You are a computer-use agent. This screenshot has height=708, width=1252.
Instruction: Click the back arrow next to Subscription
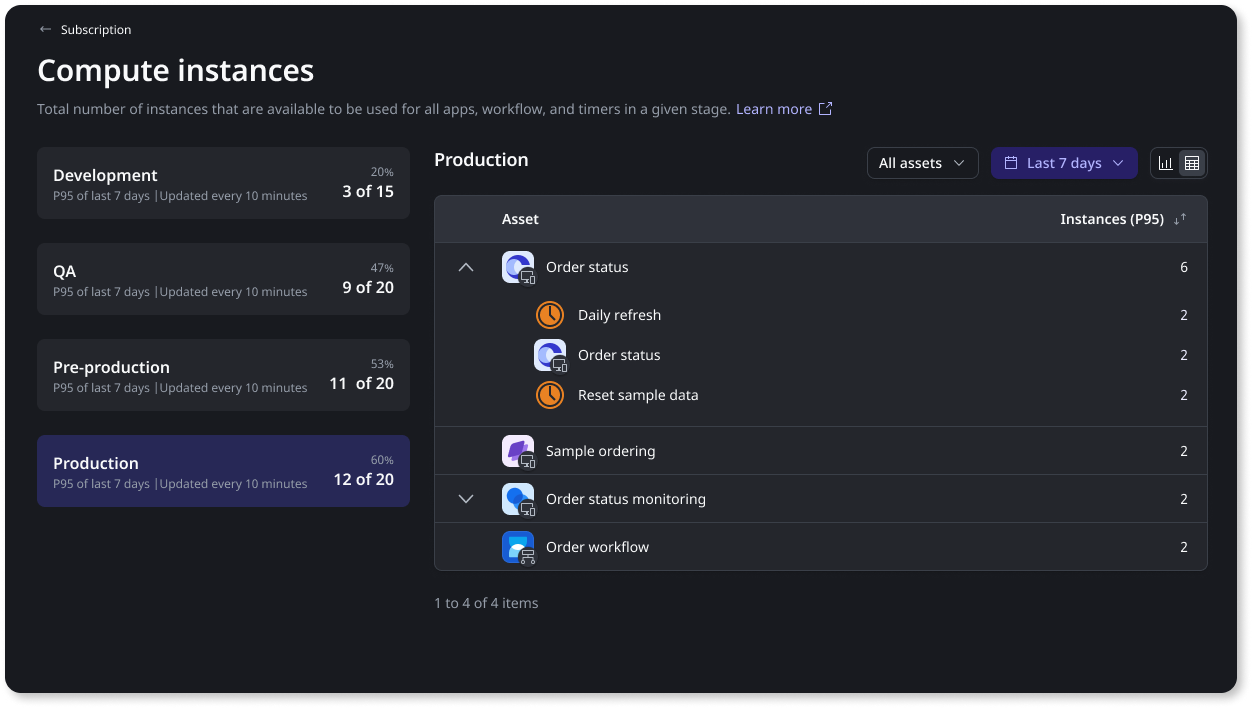coord(45,30)
